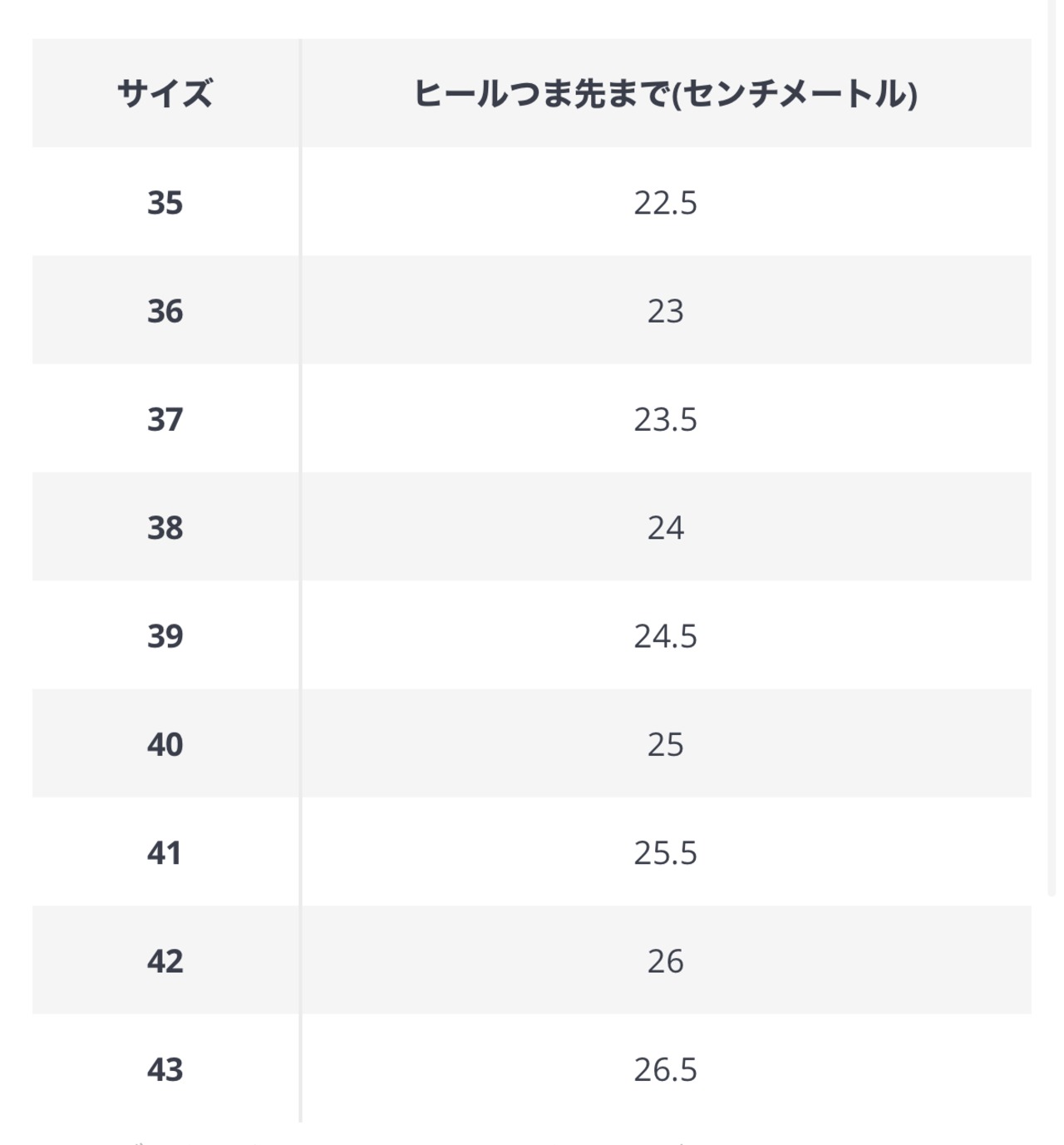
Task: Click the サイズ column header
Action: pyautogui.click(x=165, y=93)
